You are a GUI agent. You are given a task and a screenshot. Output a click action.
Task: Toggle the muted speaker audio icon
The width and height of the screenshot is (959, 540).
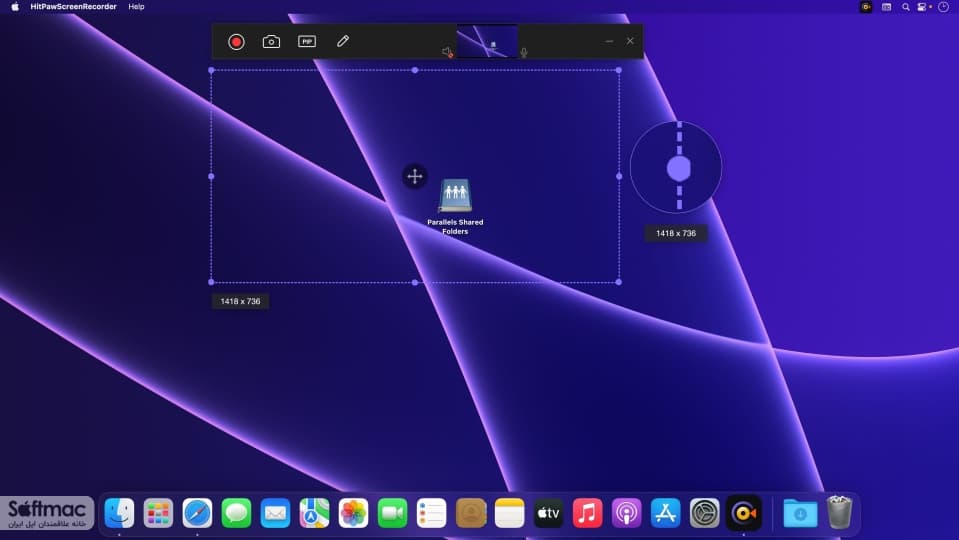coord(448,53)
